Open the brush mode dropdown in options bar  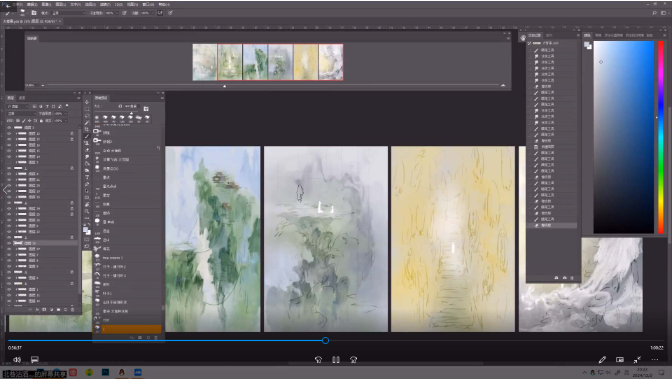(x=68, y=13)
